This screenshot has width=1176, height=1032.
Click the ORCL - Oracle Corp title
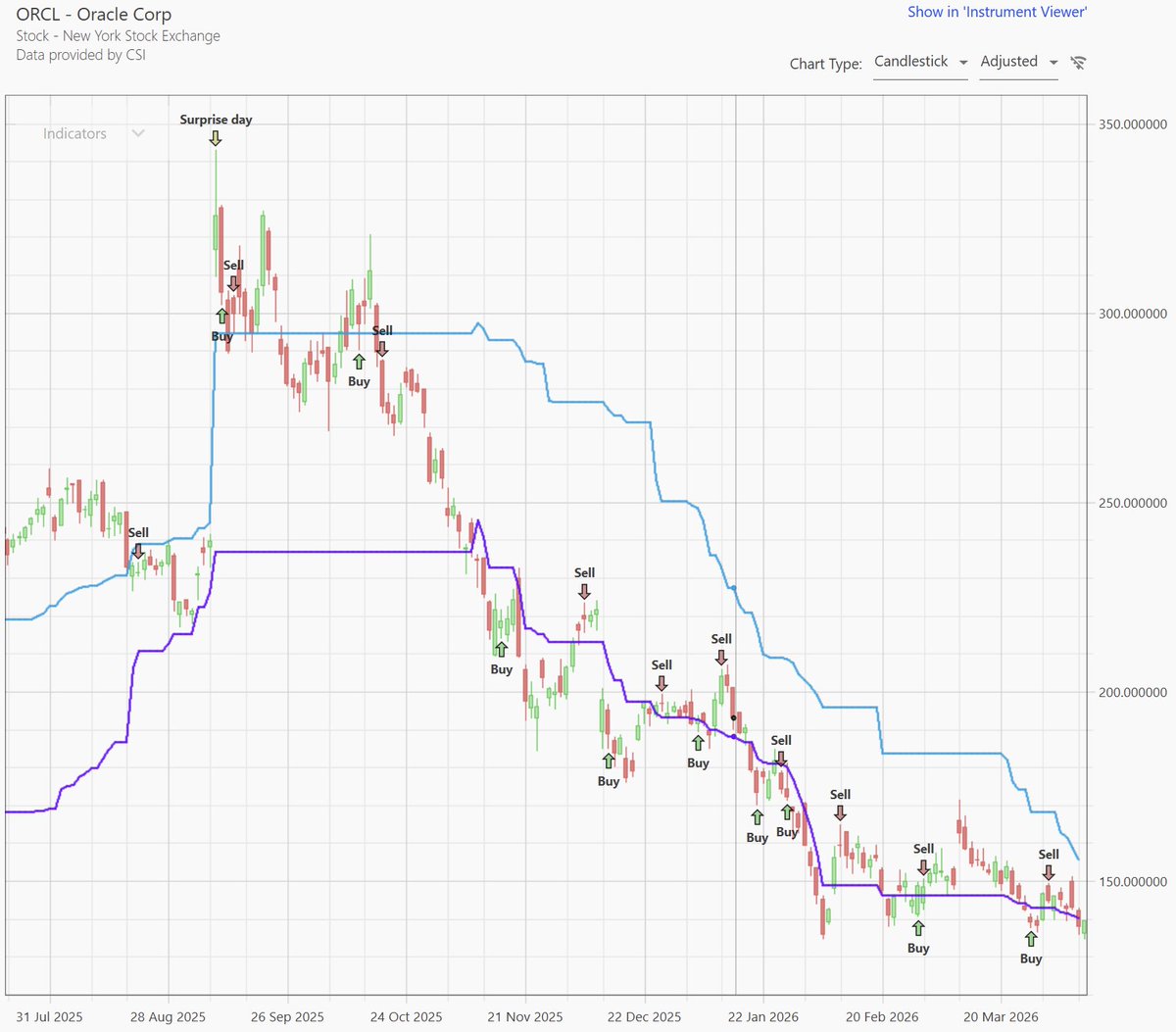[x=93, y=15]
